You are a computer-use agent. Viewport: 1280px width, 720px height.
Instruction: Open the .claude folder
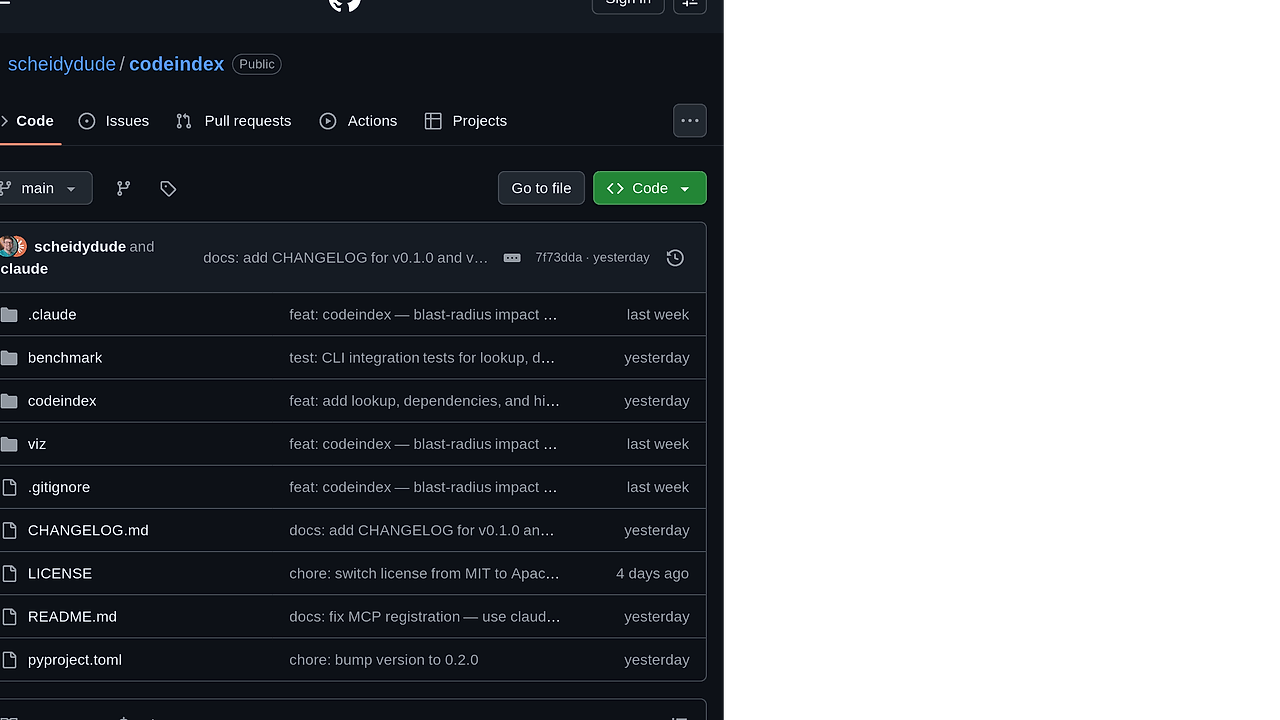pos(52,315)
